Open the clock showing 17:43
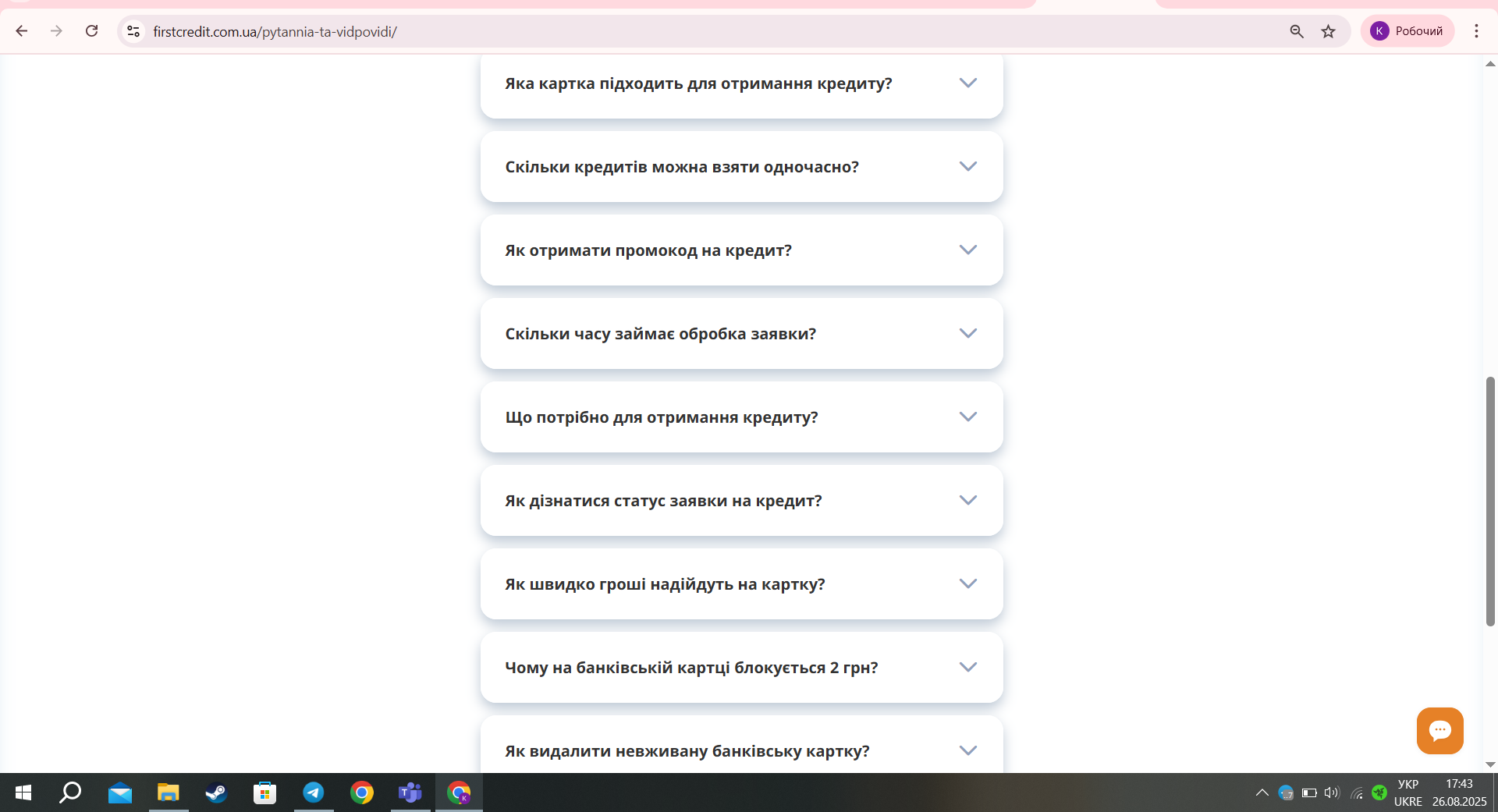The height and width of the screenshot is (812, 1498). (x=1459, y=793)
